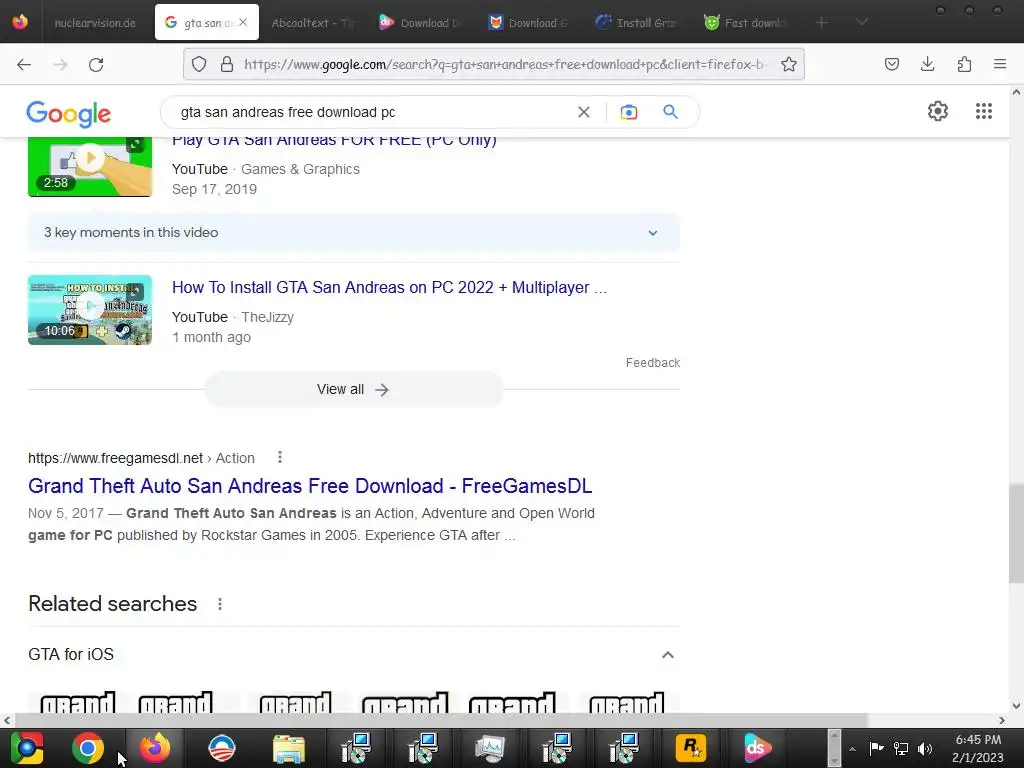Bookmark this page with the star
The height and width of the screenshot is (768, 1024).
789,64
